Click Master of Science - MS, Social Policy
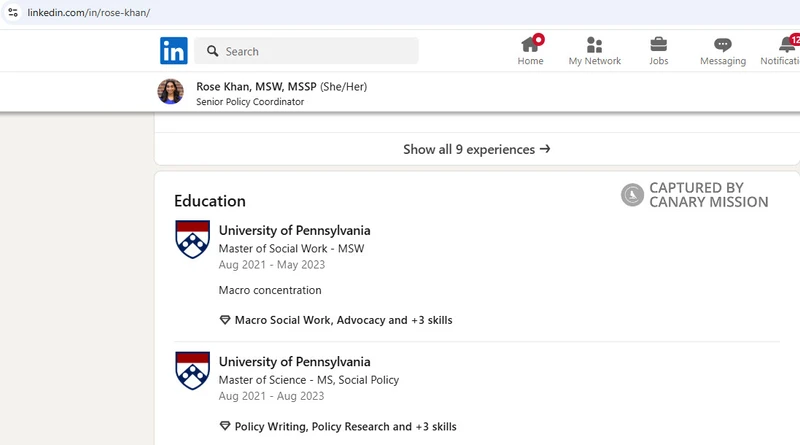The image size is (800, 445). pyautogui.click(x=309, y=380)
